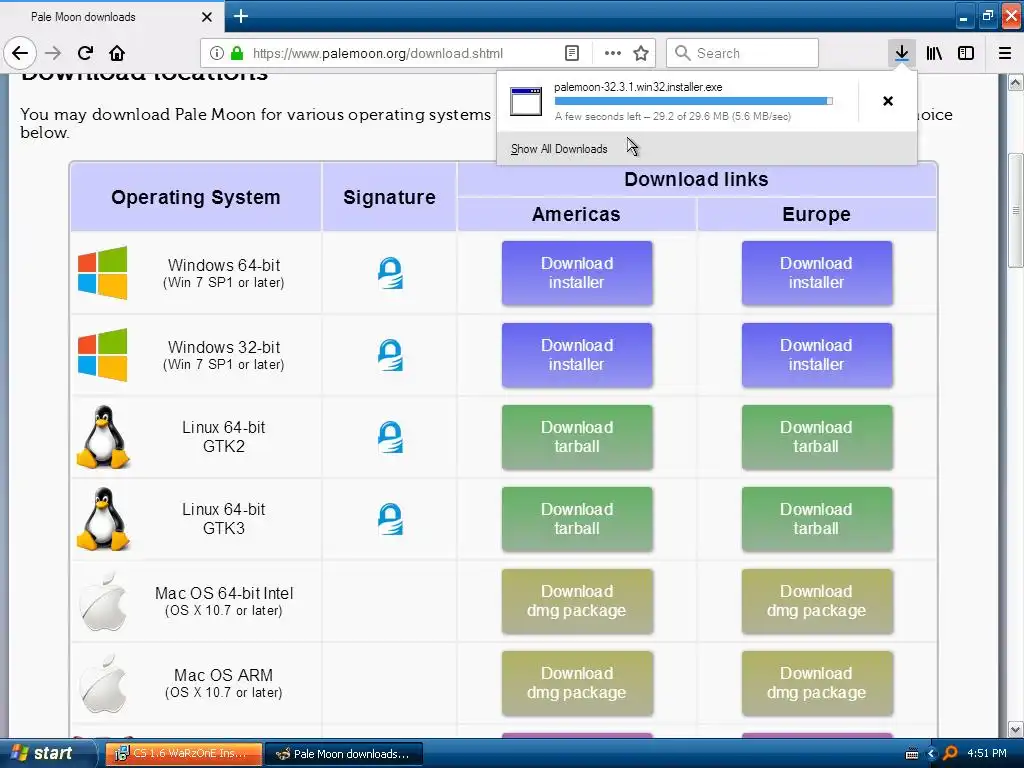Image resolution: width=1024 pixels, height=768 pixels.
Task: Download Mac OS ARM dmg from Europe
Action: click(x=816, y=683)
